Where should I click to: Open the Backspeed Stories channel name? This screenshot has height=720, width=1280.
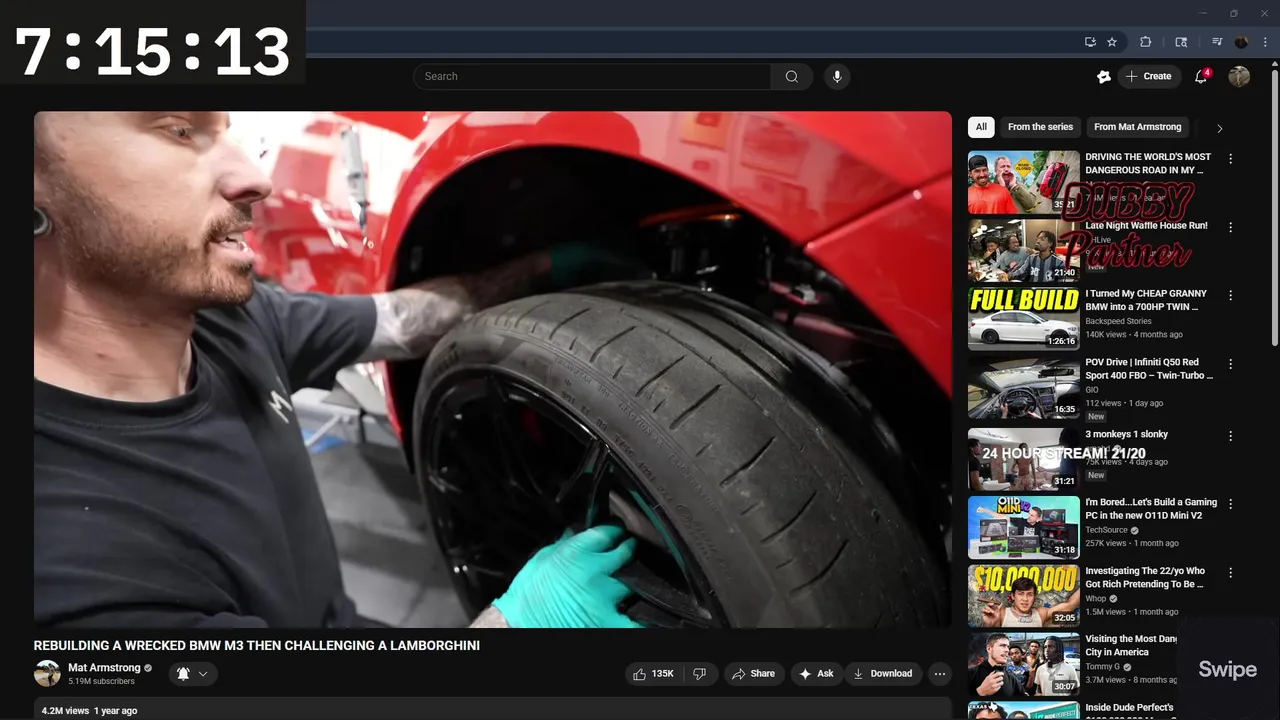coord(1118,321)
